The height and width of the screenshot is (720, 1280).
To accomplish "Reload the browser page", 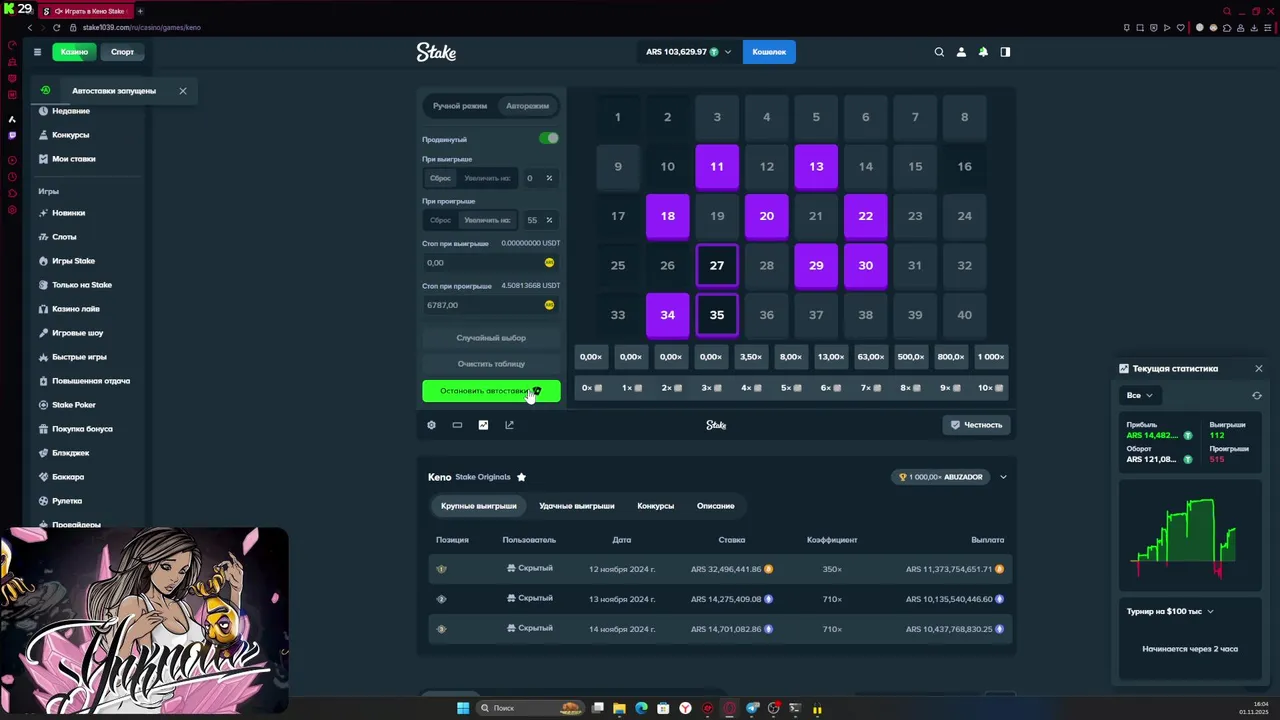I will pyautogui.click(x=56, y=27).
